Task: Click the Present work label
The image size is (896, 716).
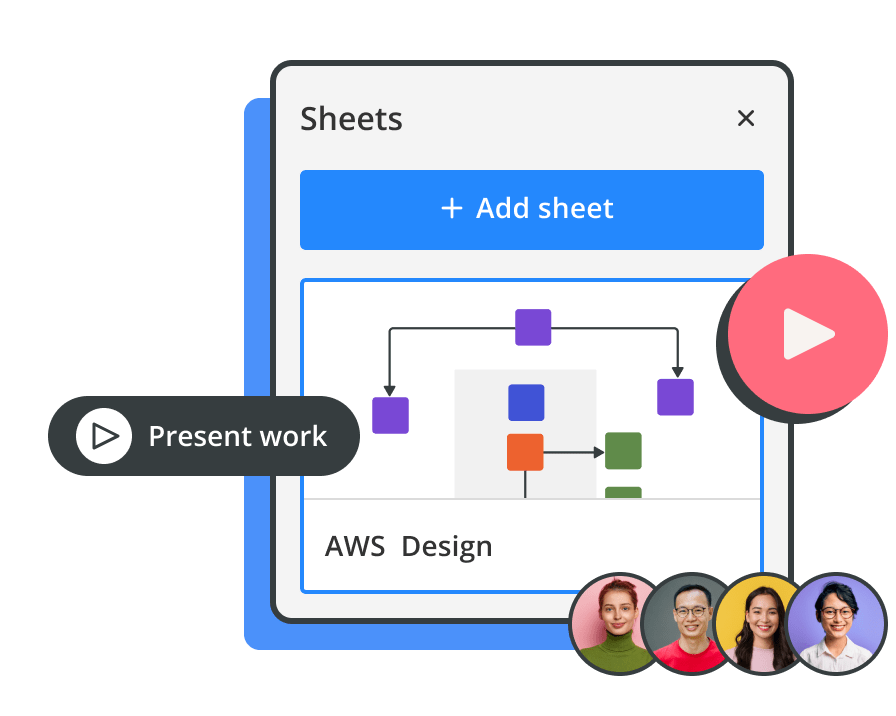Action: (x=237, y=436)
